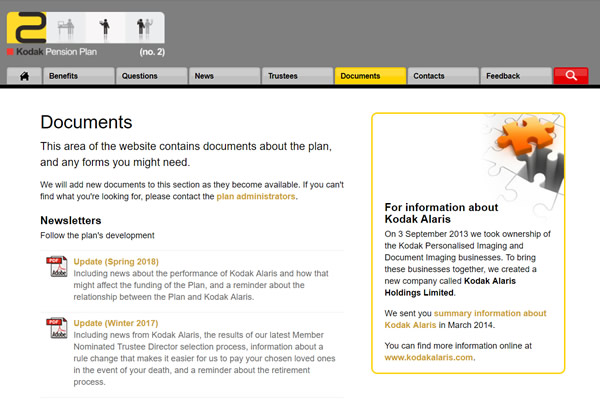
Task: Click PDF icon beside Update (Winter 2017)
Action: tap(57, 328)
